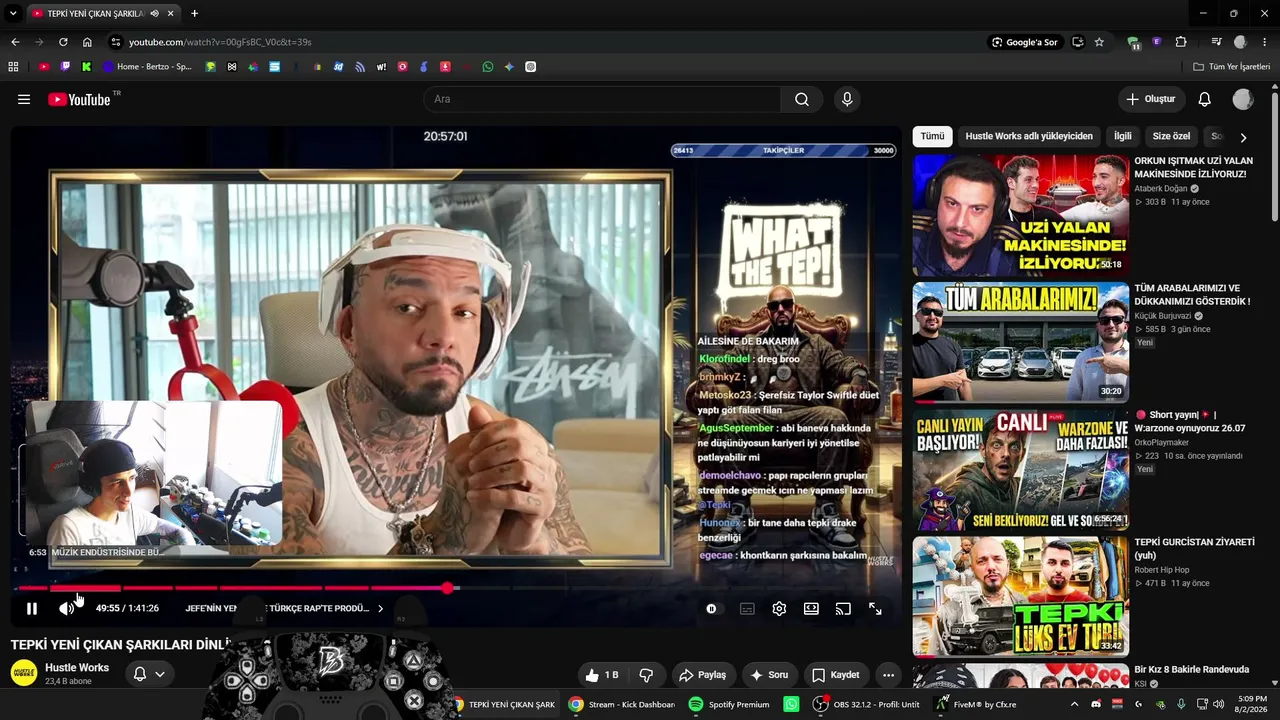Expand chapter 'TÜRKÇE RAP'TE PRODÜ...' arrow
This screenshot has height=720, width=1280.
coord(380,608)
